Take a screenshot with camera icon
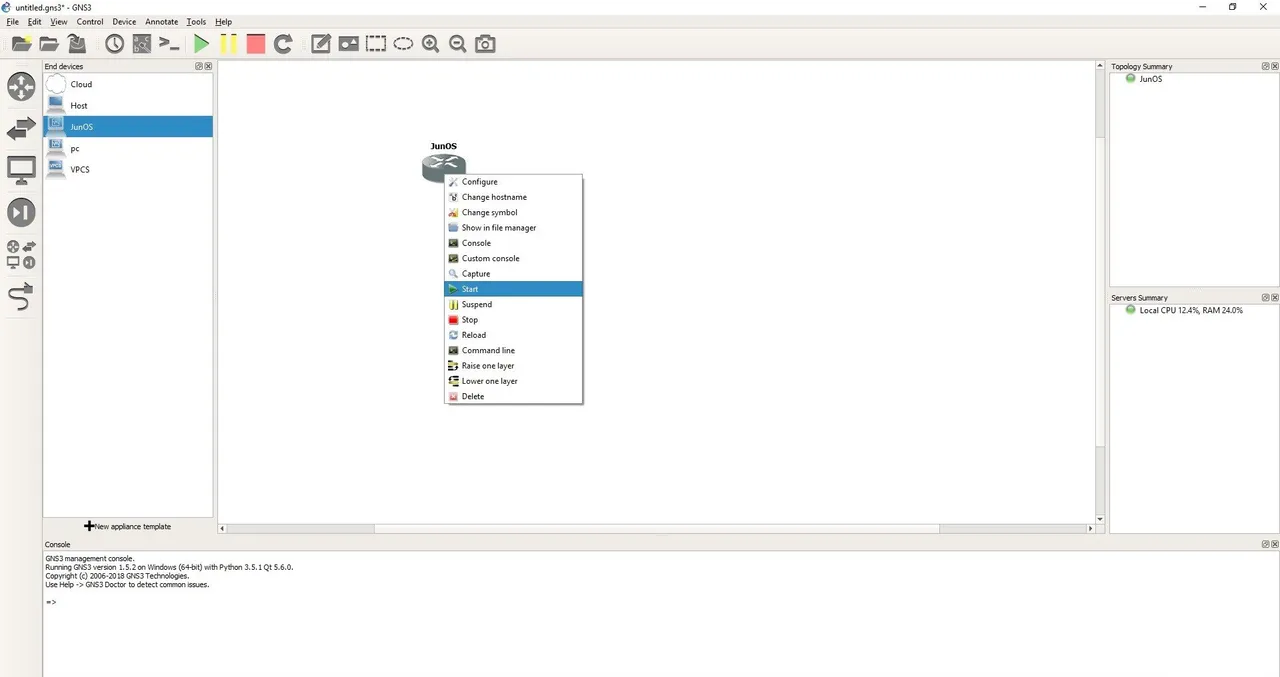The height and width of the screenshot is (677, 1280). coord(485,44)
